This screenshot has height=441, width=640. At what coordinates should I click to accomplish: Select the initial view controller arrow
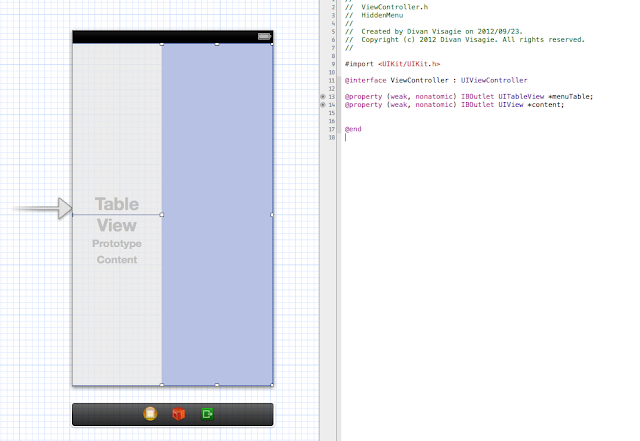[x=43, y=208]
